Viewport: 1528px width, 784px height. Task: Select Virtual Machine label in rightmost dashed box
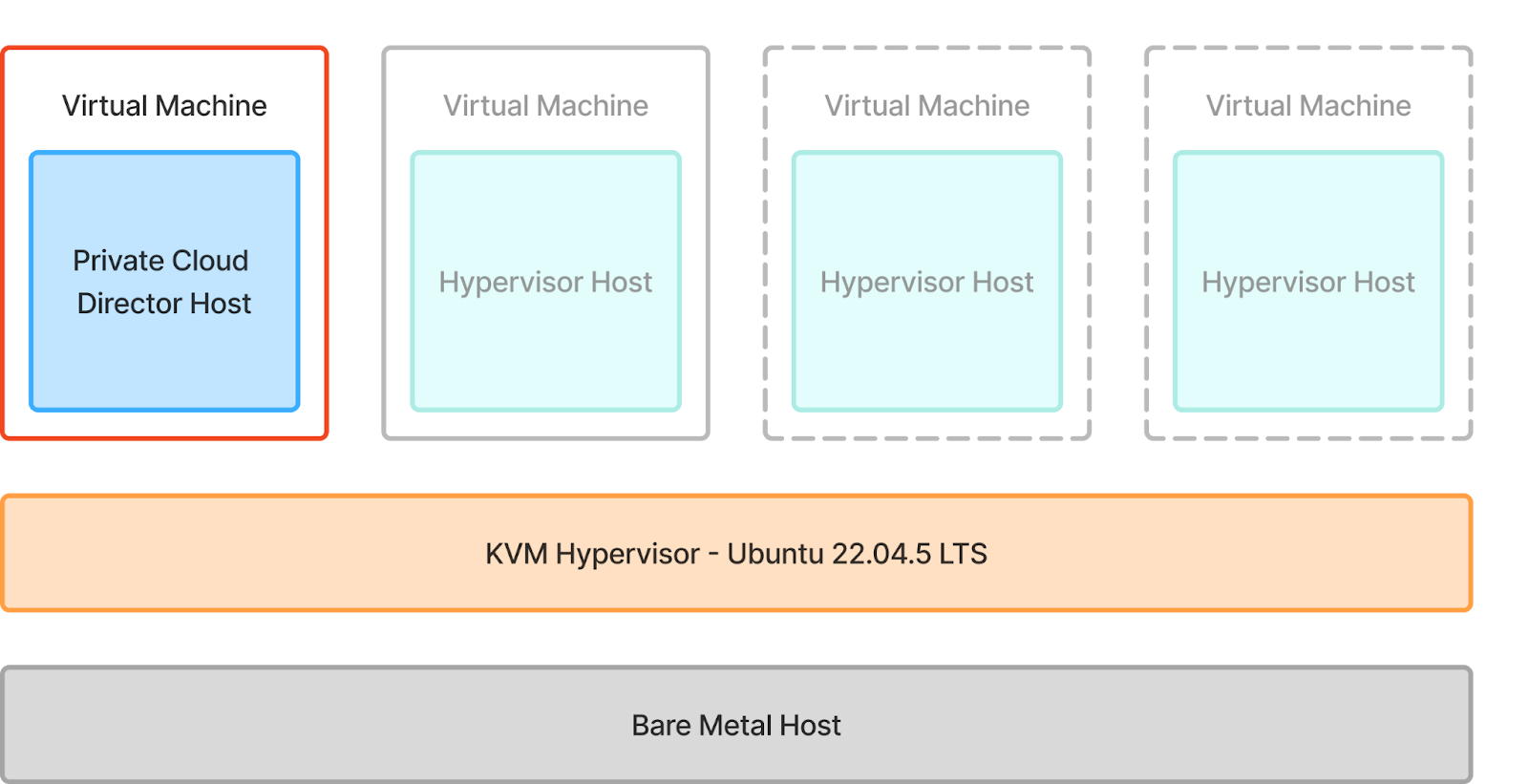point(1308,105)
